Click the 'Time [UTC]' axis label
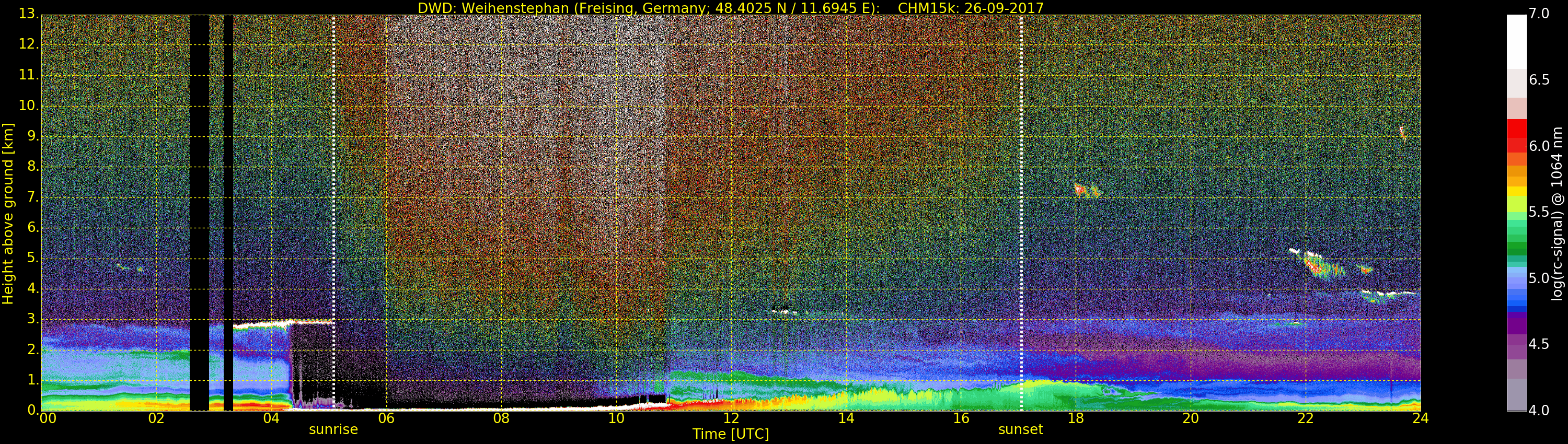 (731, 434)
